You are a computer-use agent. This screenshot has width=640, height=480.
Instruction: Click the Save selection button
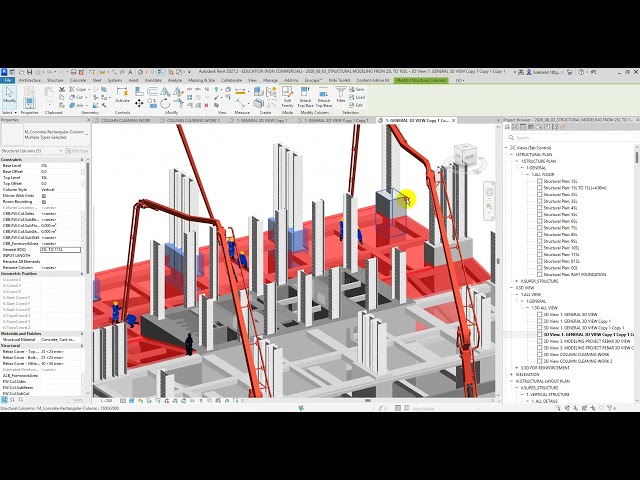(x=357, y=89)
